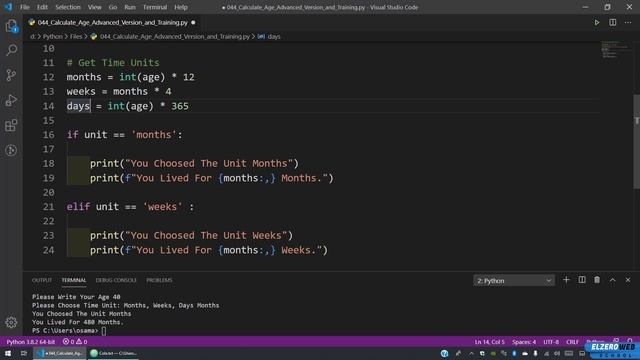Run Python file with play icon
Image resolution: width=640 pixels, height=360 pixels.
point(597,22)
